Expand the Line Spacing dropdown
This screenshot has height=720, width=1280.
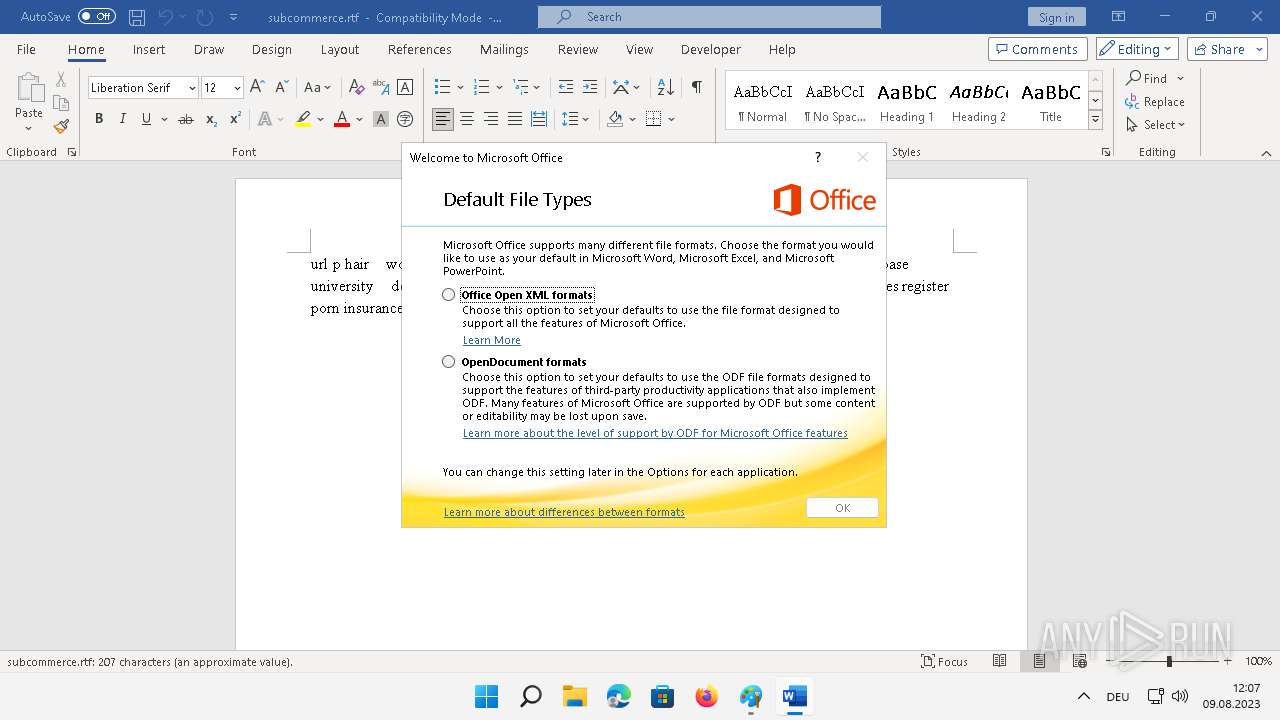point(587,119)
